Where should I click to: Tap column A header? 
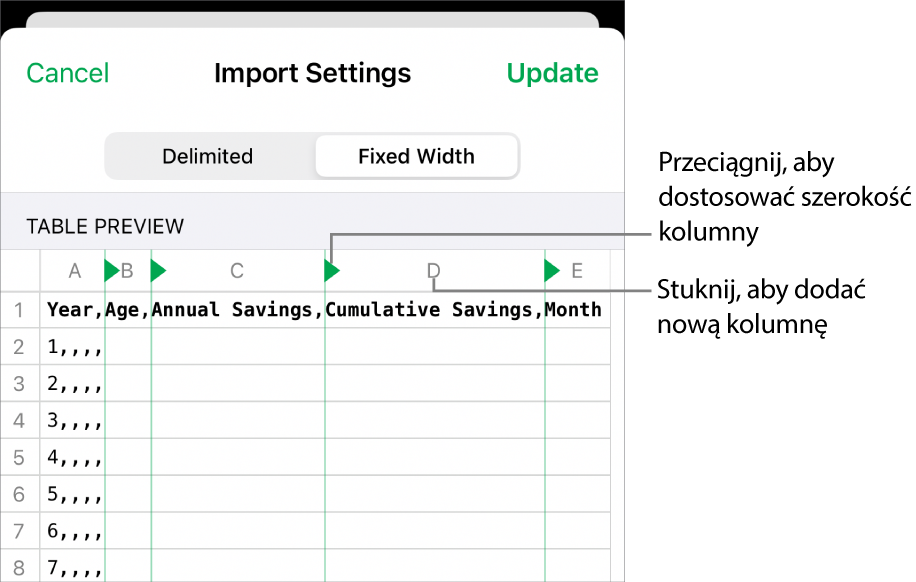tap(74, 270)
